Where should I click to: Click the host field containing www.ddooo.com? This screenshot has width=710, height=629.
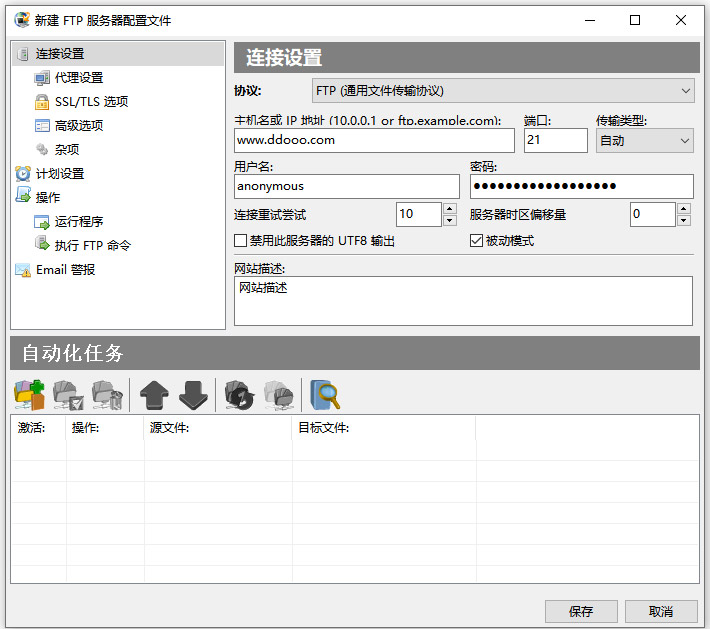point(374,140)
